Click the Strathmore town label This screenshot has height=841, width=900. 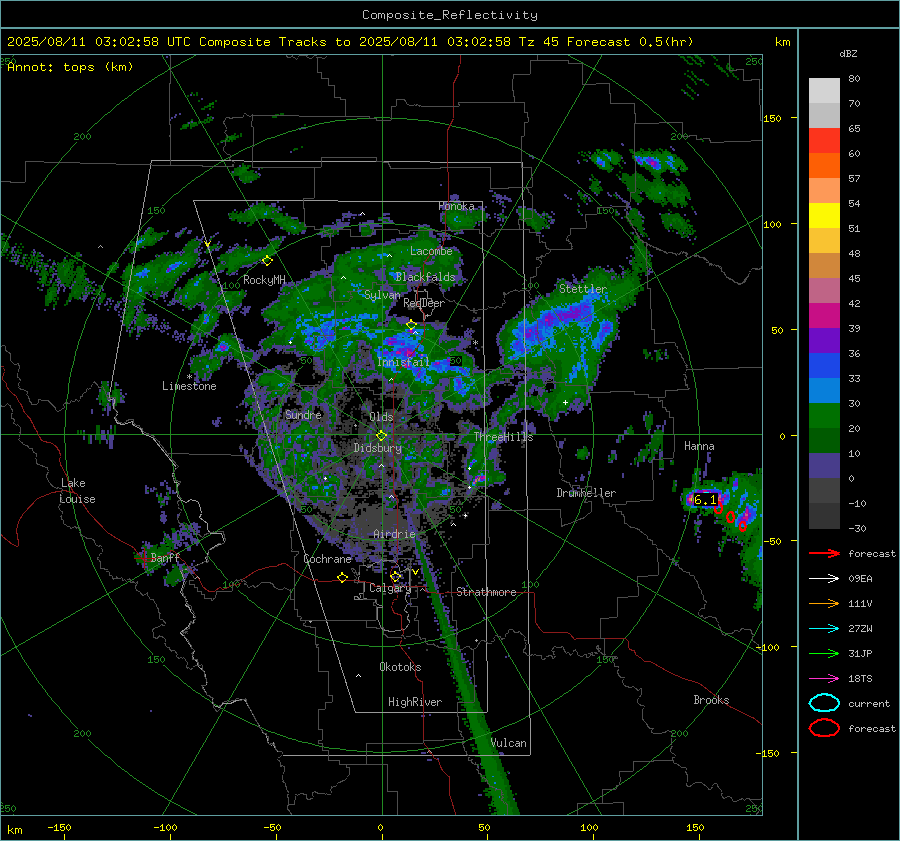(x=486, y=592)
